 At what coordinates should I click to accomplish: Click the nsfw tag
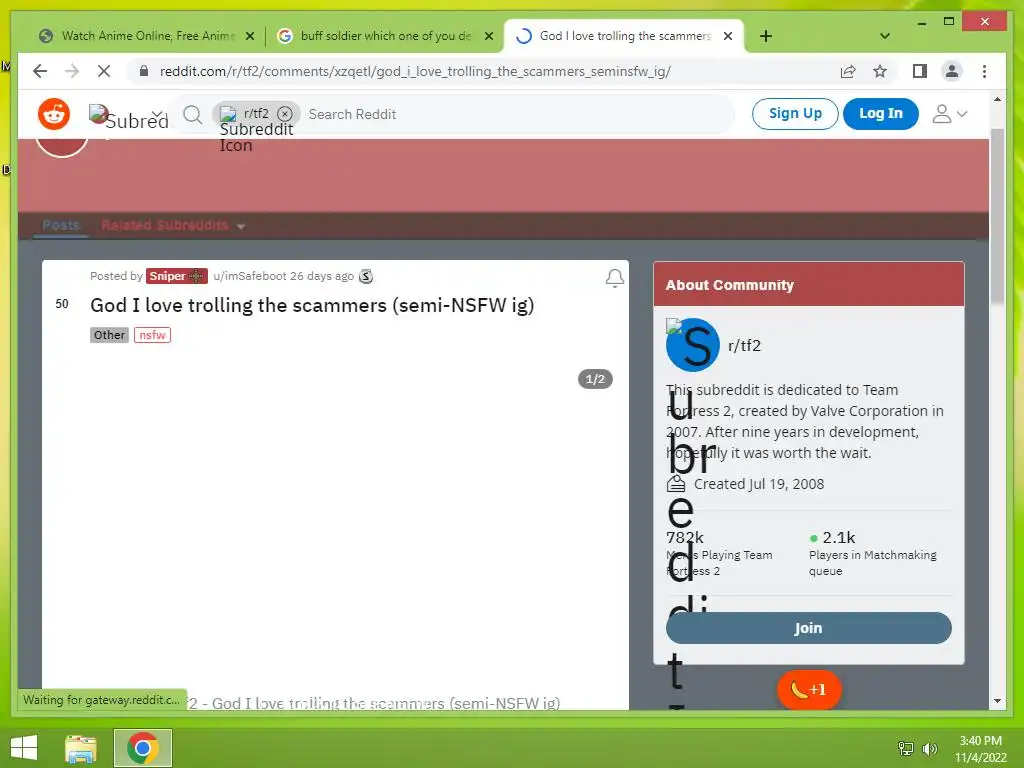click(x=152, y=335)
